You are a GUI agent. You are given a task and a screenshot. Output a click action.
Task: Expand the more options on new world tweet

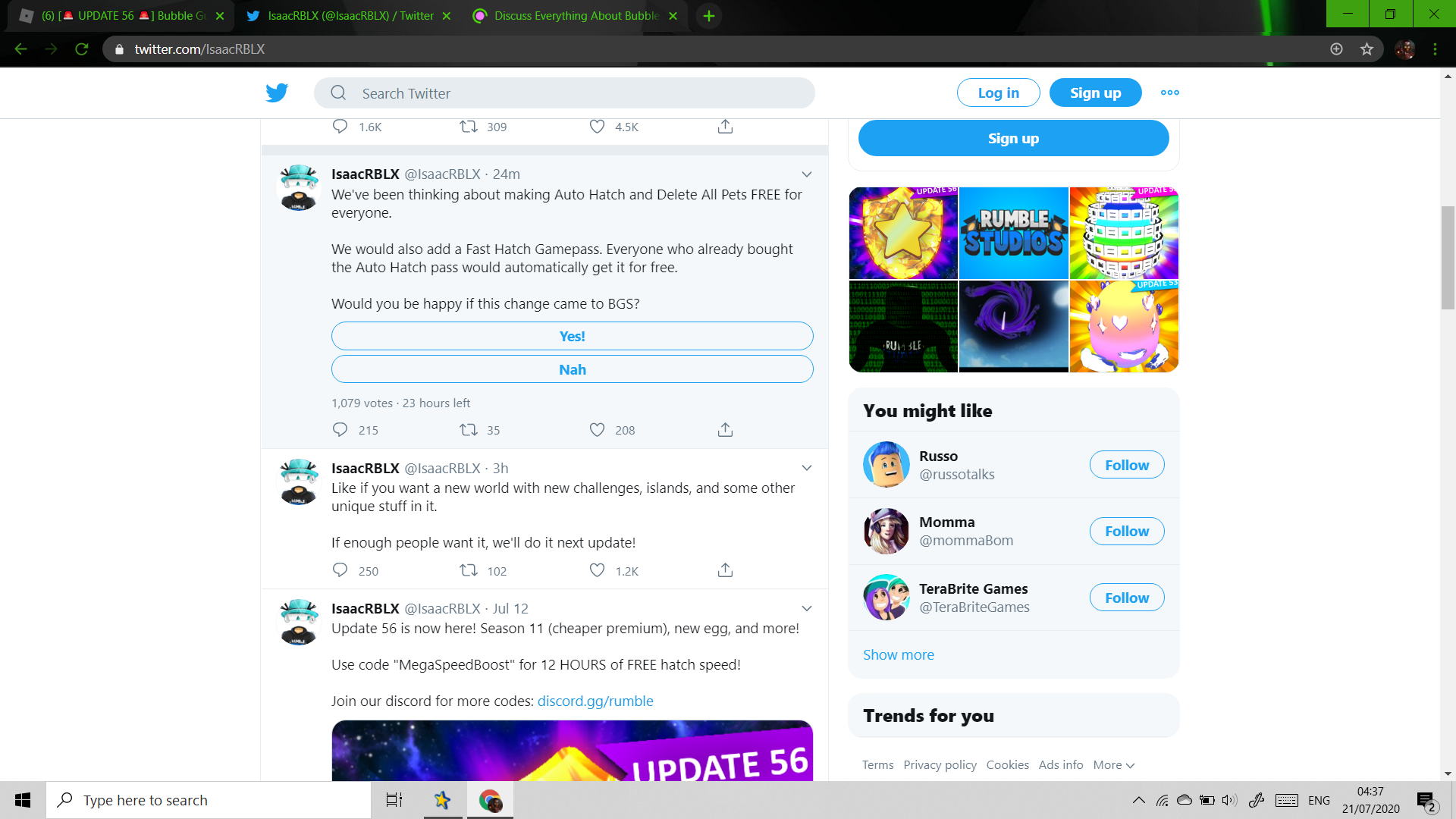click(x=806, y=468)
